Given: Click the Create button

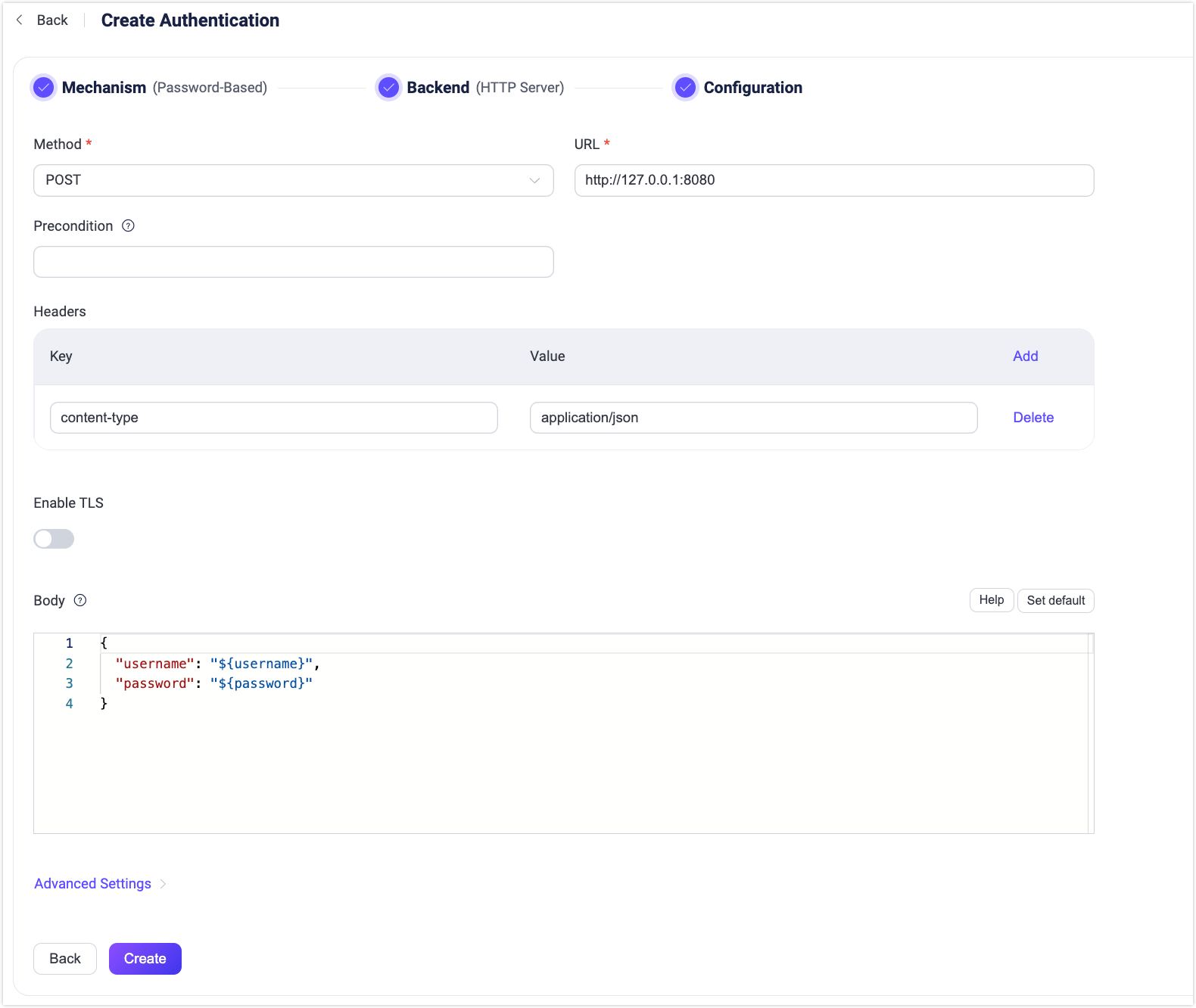Looking at the screenshot, I should tap(145, 959).
